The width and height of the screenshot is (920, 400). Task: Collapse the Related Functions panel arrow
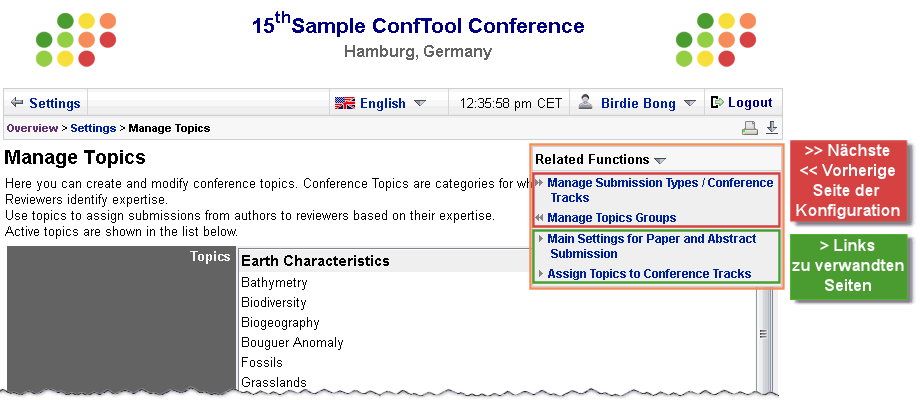pyautogui.click(x=660, y=160)
